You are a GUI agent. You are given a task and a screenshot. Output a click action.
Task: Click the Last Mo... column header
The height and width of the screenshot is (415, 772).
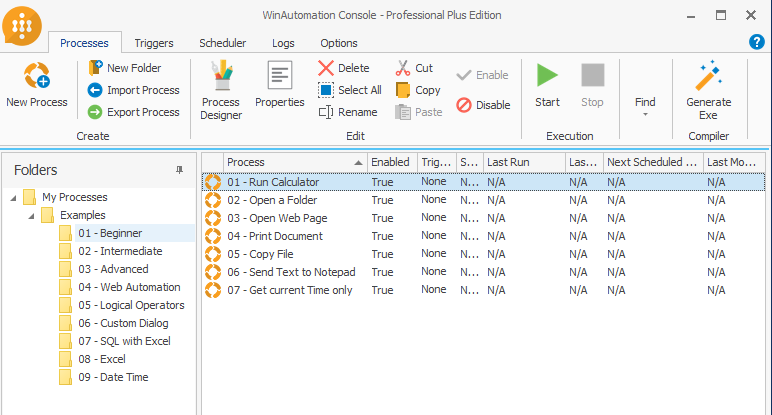pyautogui.click(x=734, y=162)
